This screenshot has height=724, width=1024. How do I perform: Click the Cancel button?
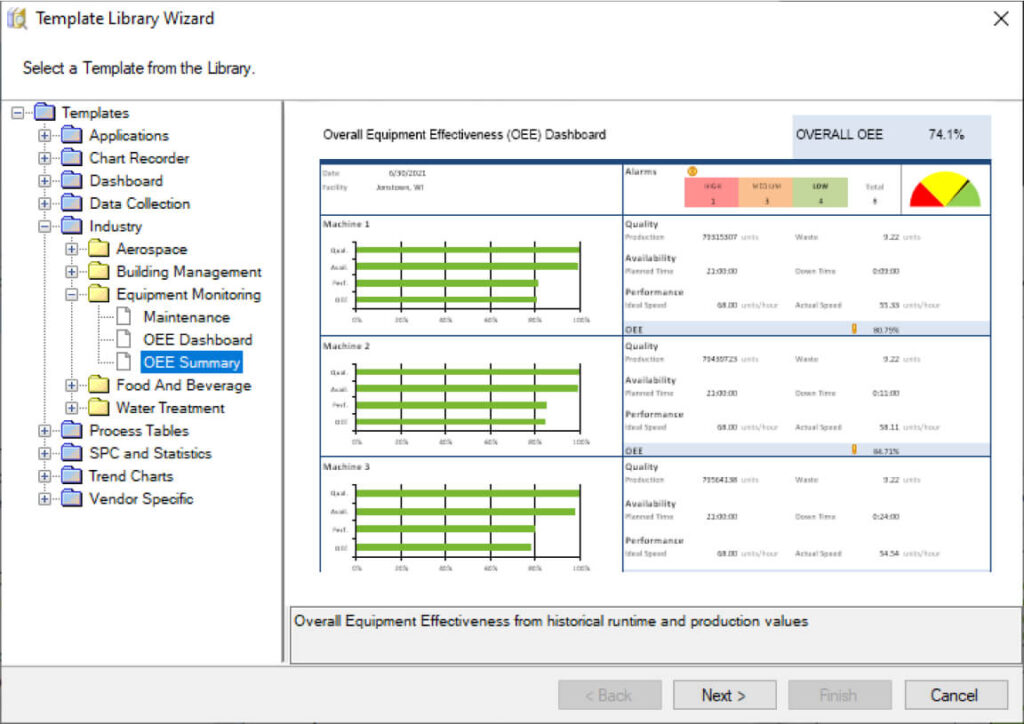tap(954, 695)
